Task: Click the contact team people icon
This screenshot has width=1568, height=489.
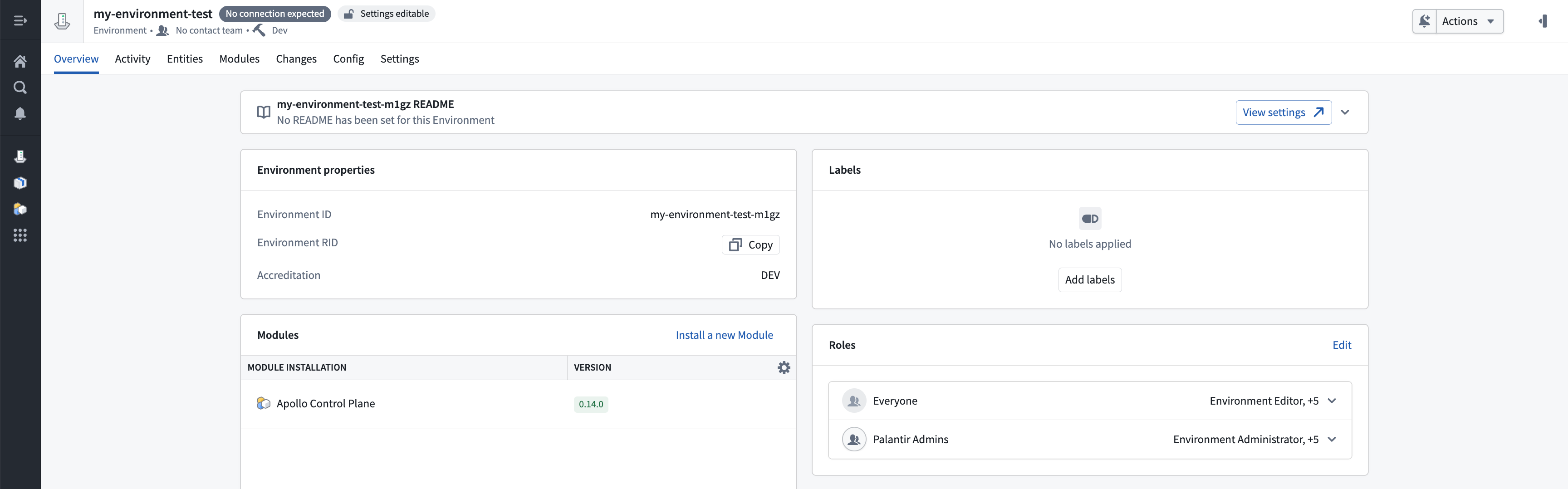Action: (x=162, y=30)
